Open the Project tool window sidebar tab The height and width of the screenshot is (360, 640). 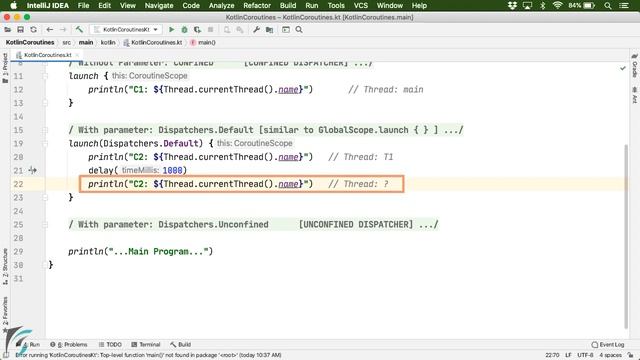pyautogui.click(x=5, y=68)
